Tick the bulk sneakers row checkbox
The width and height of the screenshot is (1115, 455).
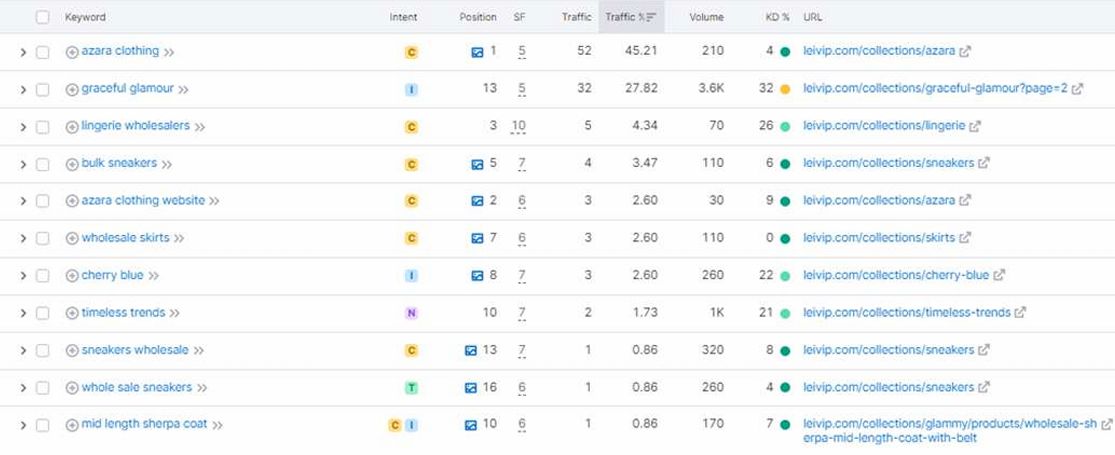[43, 164]
